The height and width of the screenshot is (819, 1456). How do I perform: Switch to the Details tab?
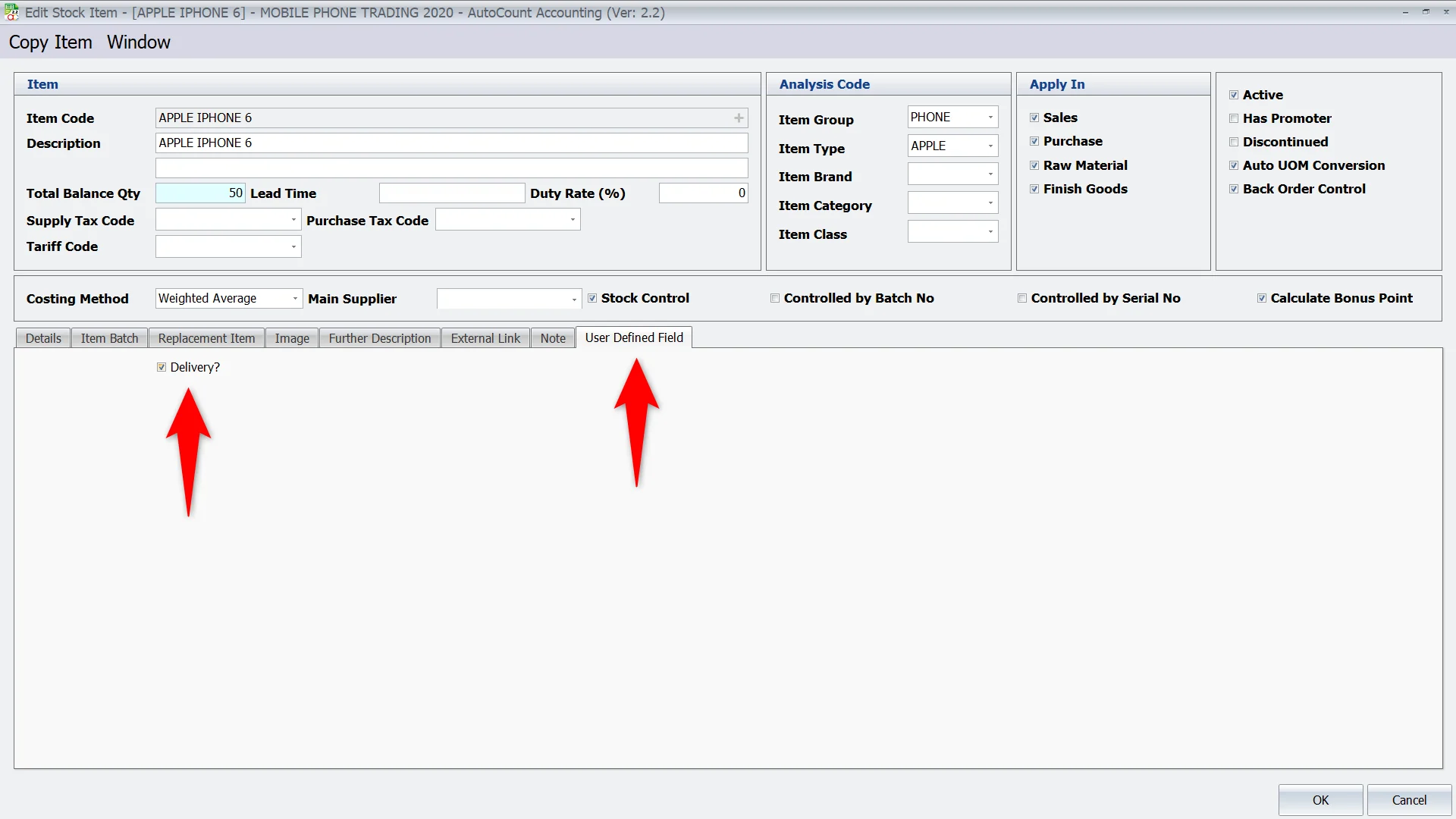click(x=43, y=338)
